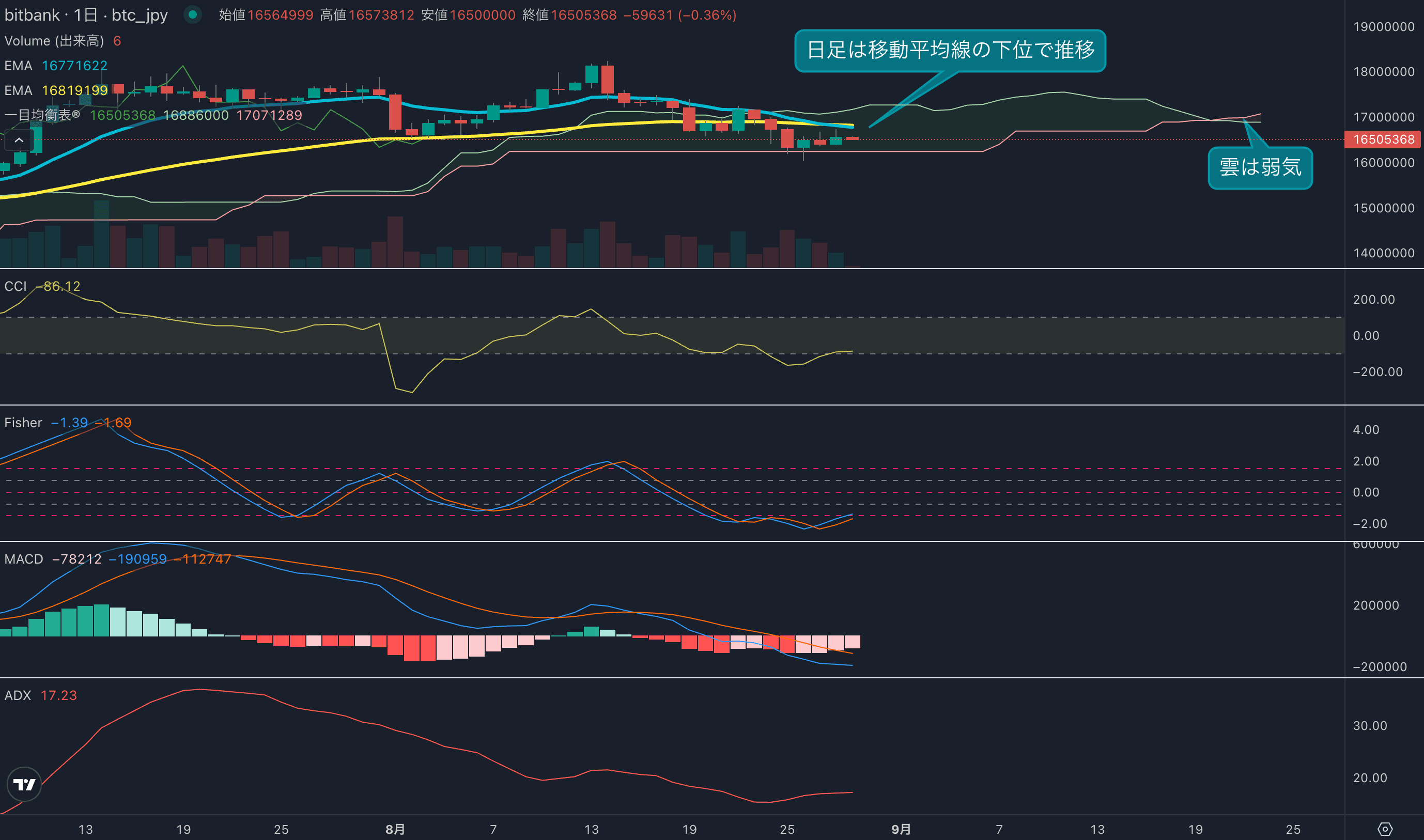This screenshot has height=840, width=1424.
Task: Select the 雲は弱気 callout annotation
Action: pyautogui.click(x=1260, y=167)
